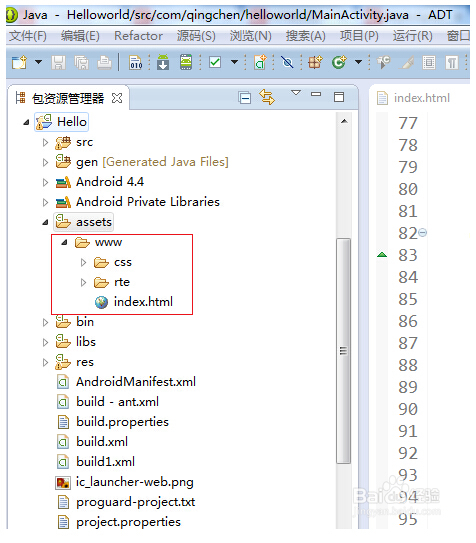The image size is (476, 543).
Task: Click the New Java Package icon
Action: [x=315, y=62]
